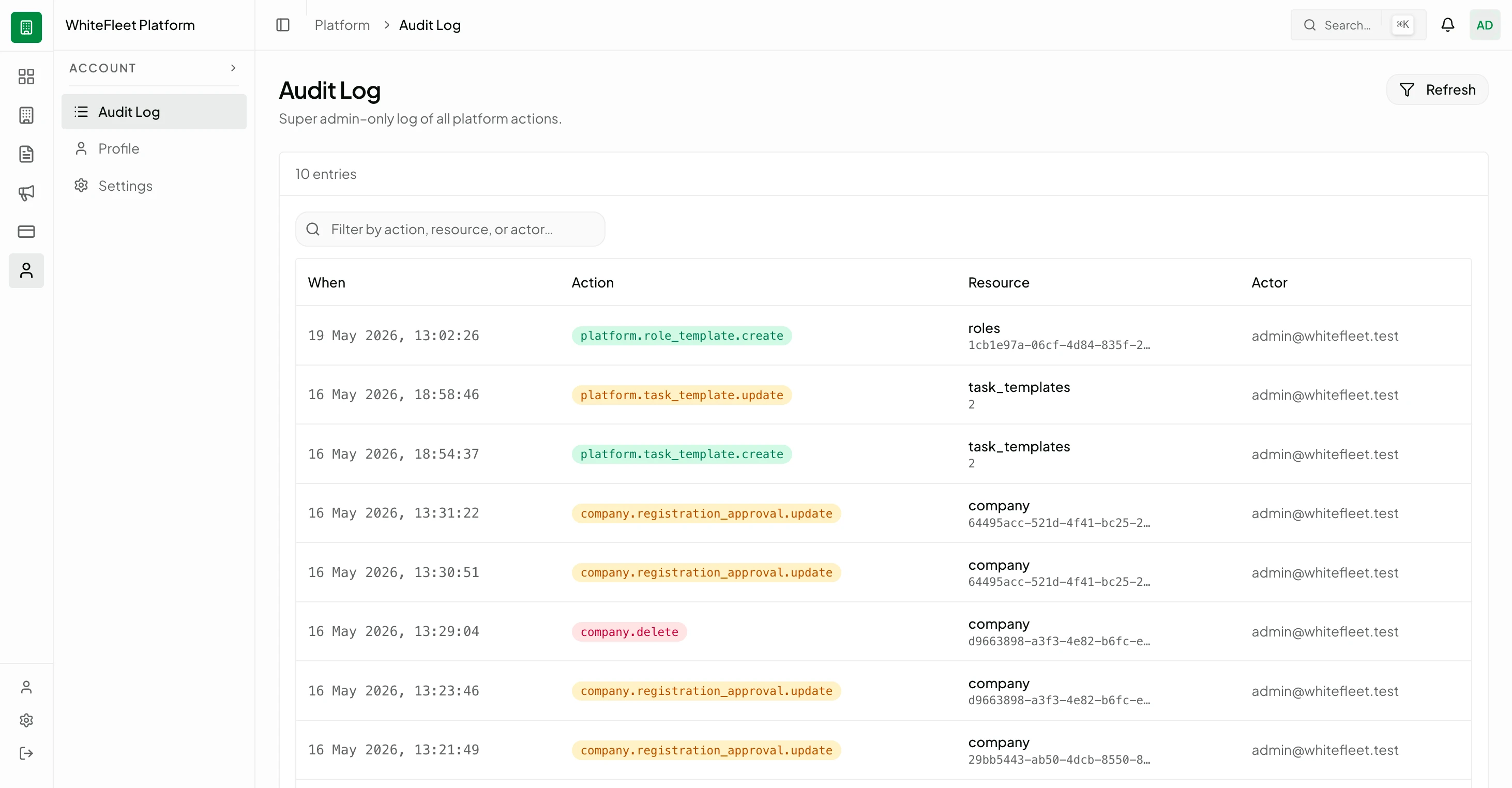The width and height of the screenshot is (1512, 788).
Task: Click the ⌘K shortcut badge
Action: pos(1402,25)
